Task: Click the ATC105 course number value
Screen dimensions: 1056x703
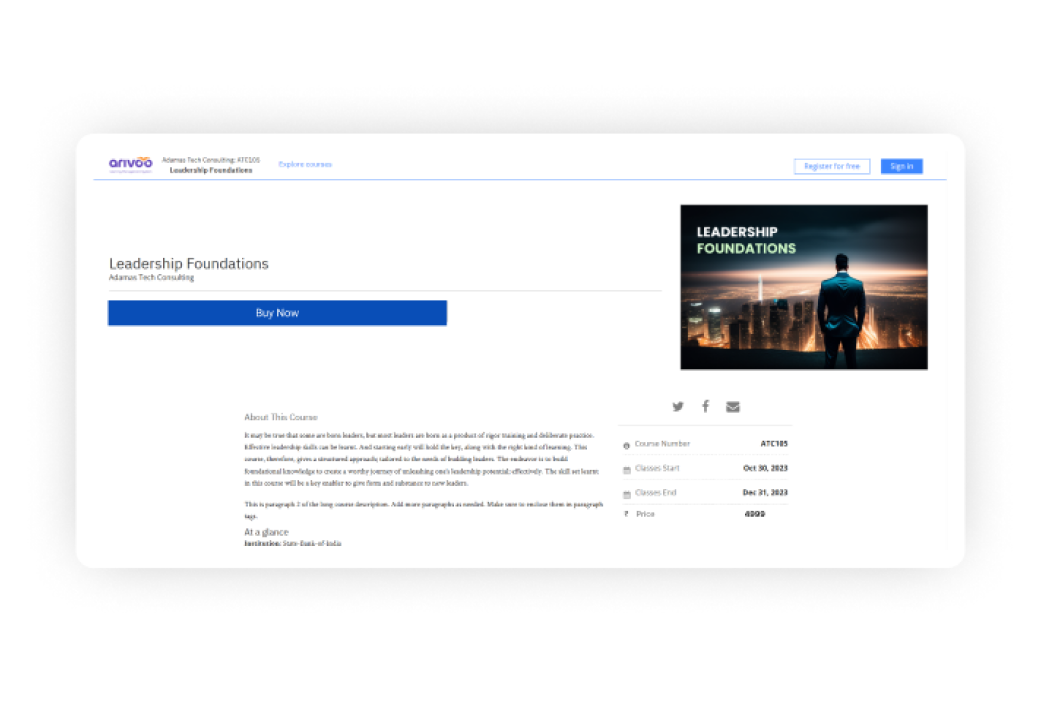Action: pyautogui.click(x=773, y=444)
